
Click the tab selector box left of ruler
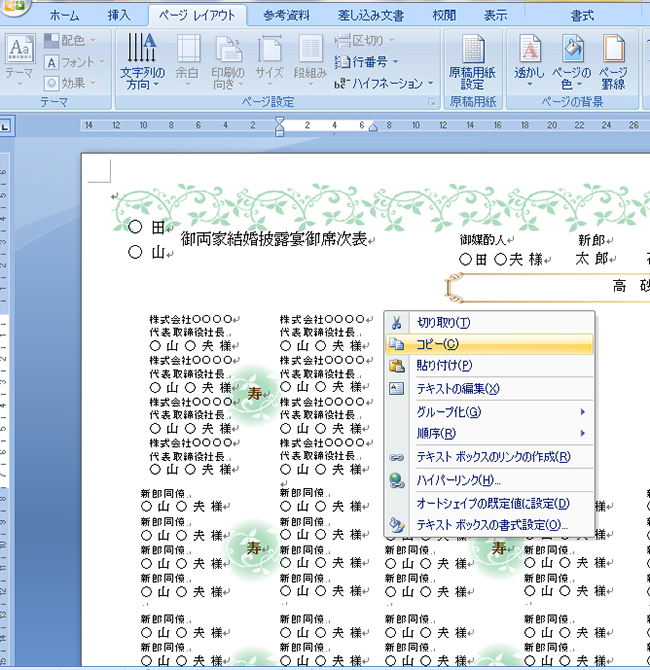tap(5, 127)
